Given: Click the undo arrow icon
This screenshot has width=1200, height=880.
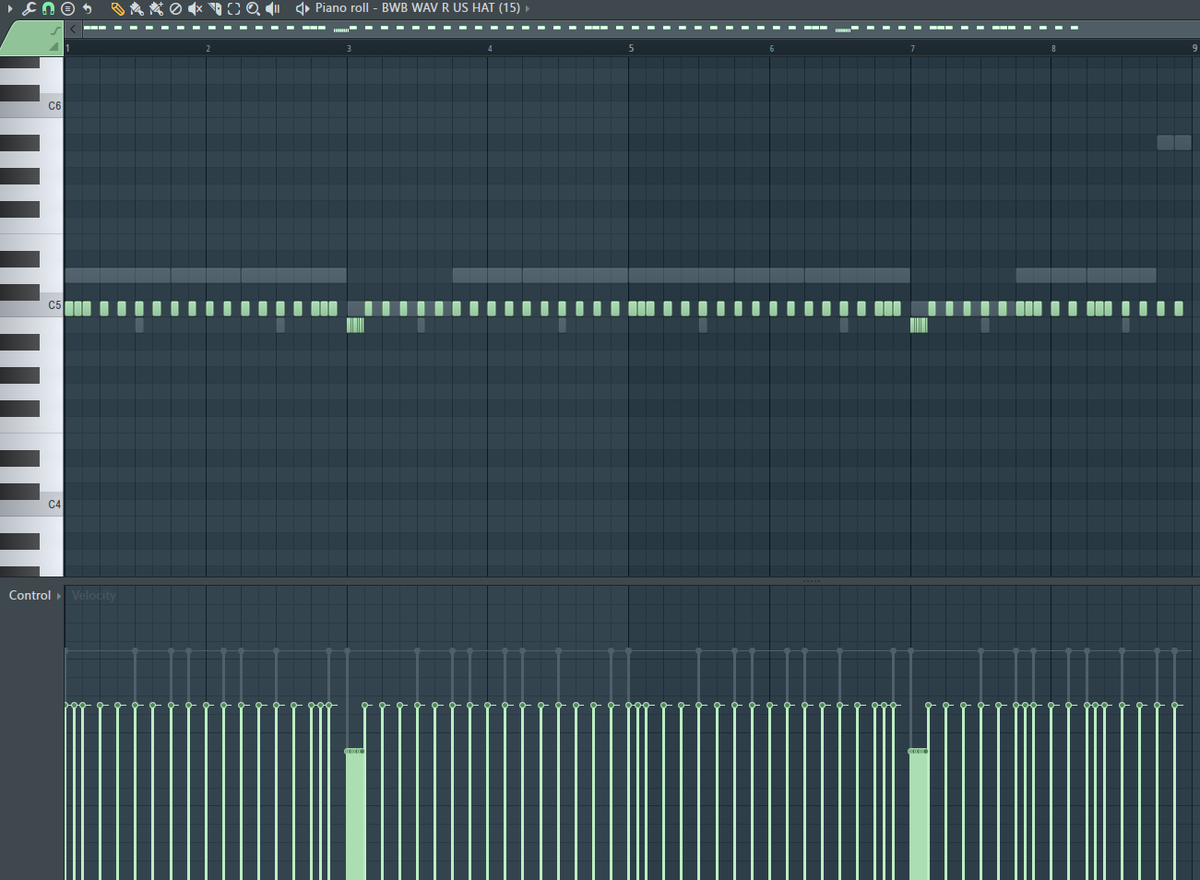Looking at the screenshot, I should tap(88, 8).
